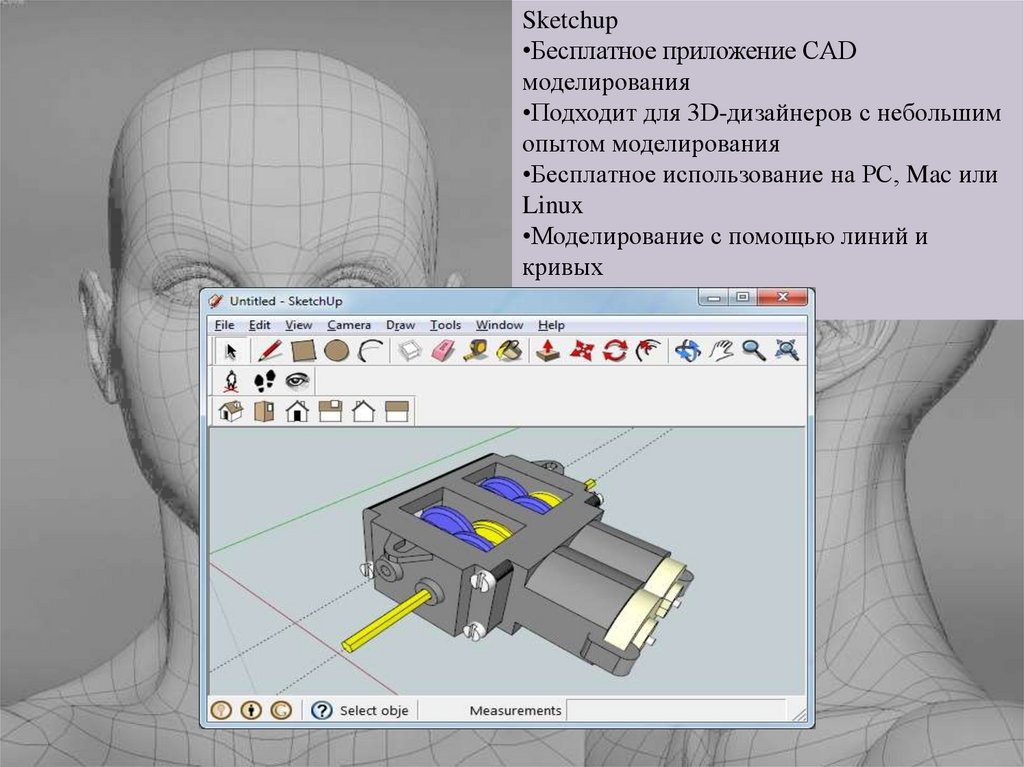Activate the Circle drawing tool
1024x767 pixels.
337,351
